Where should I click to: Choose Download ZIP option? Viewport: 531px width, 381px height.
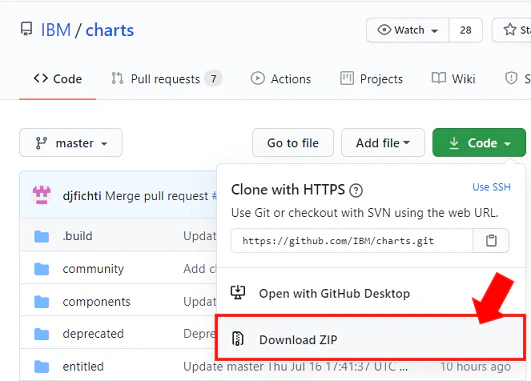370,338
